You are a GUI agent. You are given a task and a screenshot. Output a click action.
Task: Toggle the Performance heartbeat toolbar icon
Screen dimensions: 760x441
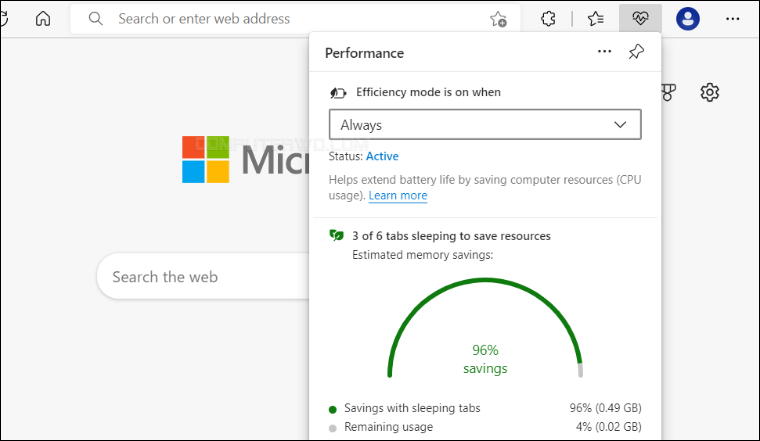(x=638, y=19)
